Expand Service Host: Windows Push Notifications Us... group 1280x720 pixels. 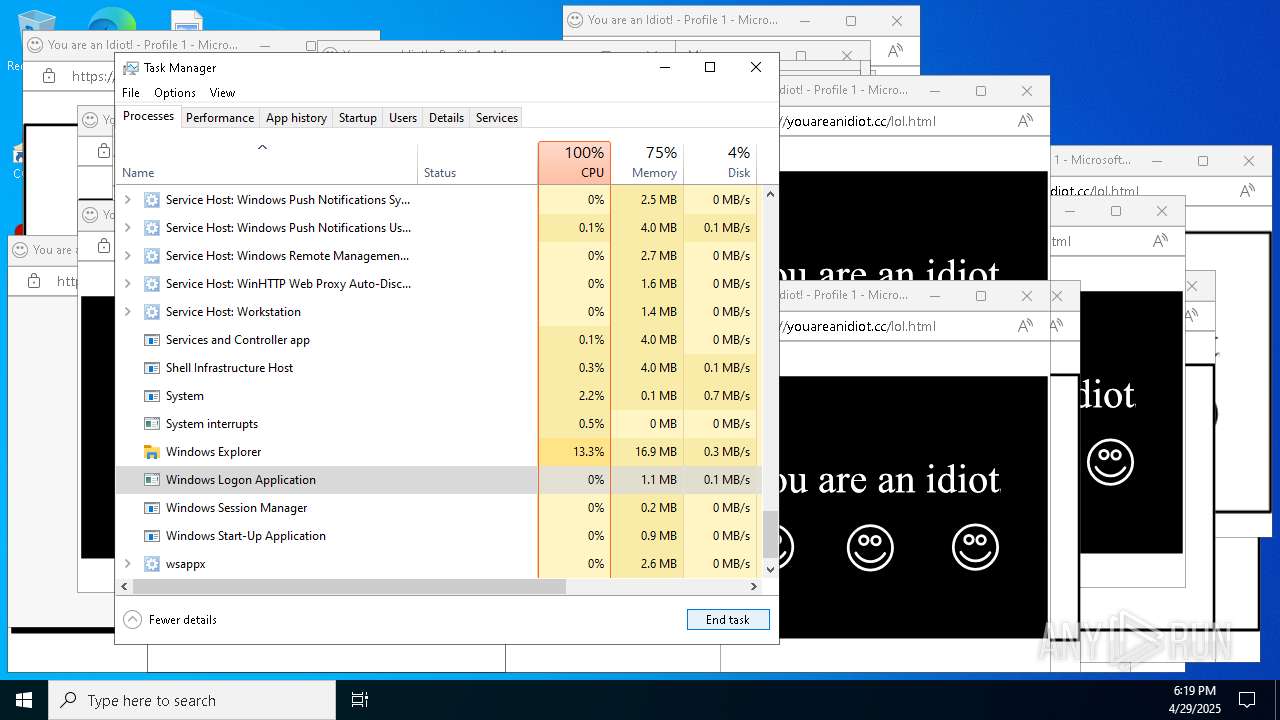pyautogui.click(x=127, y=228)
